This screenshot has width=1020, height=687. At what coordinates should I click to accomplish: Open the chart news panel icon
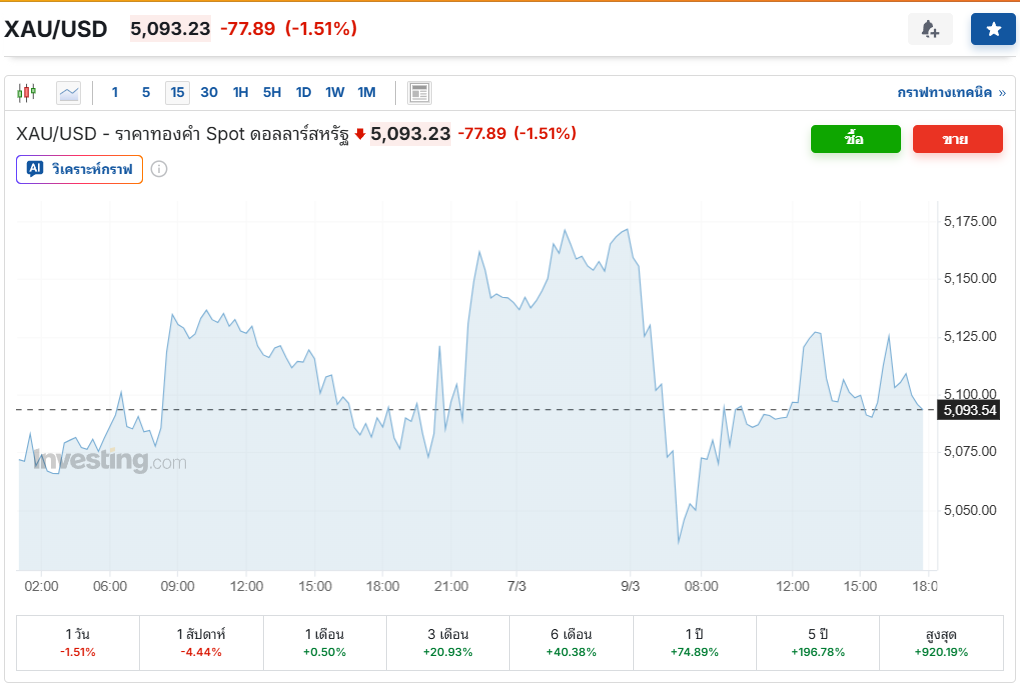419,92
